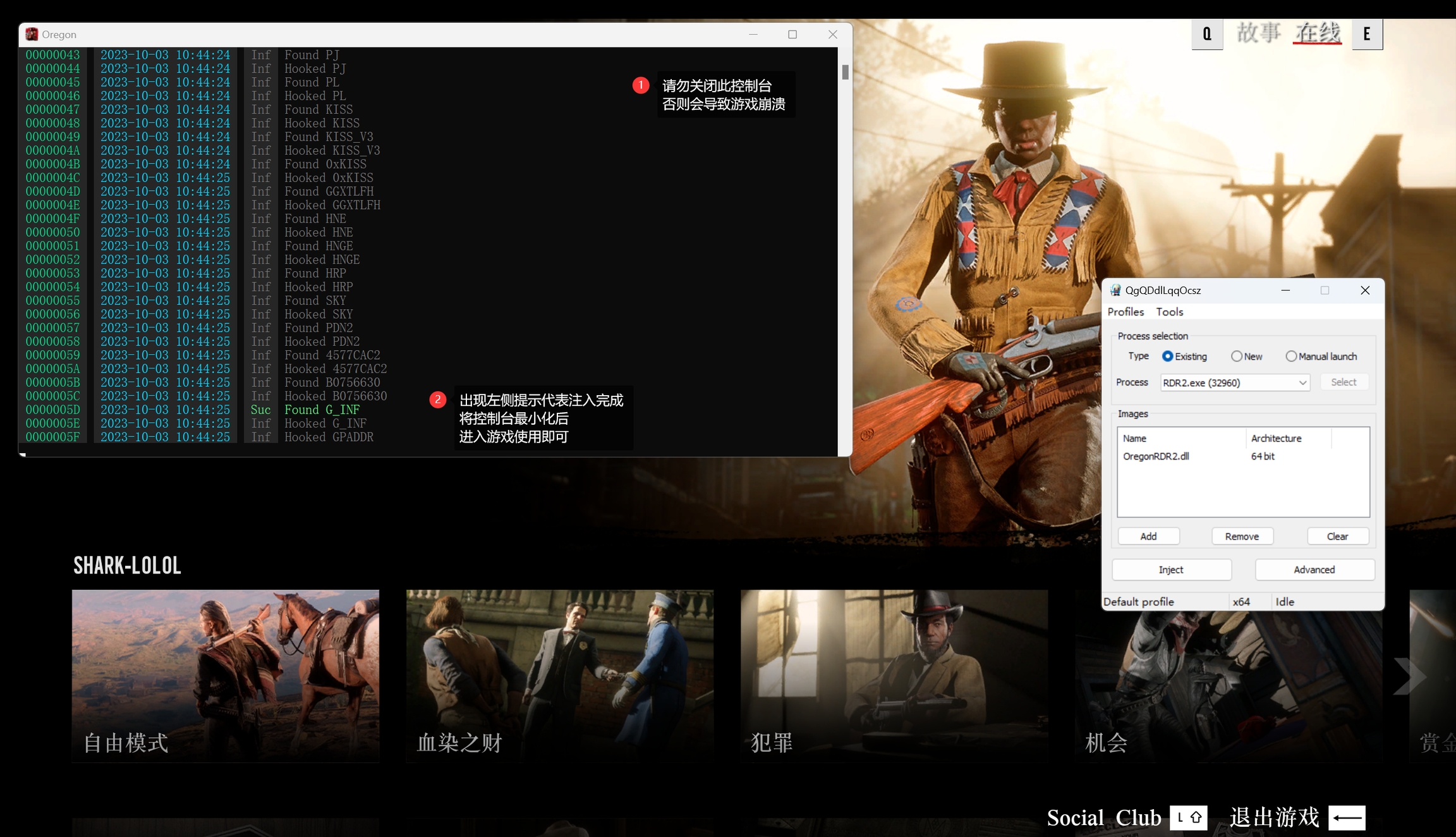Click the E key prompt icon
1456x837 pixels.
[1367, 34]
